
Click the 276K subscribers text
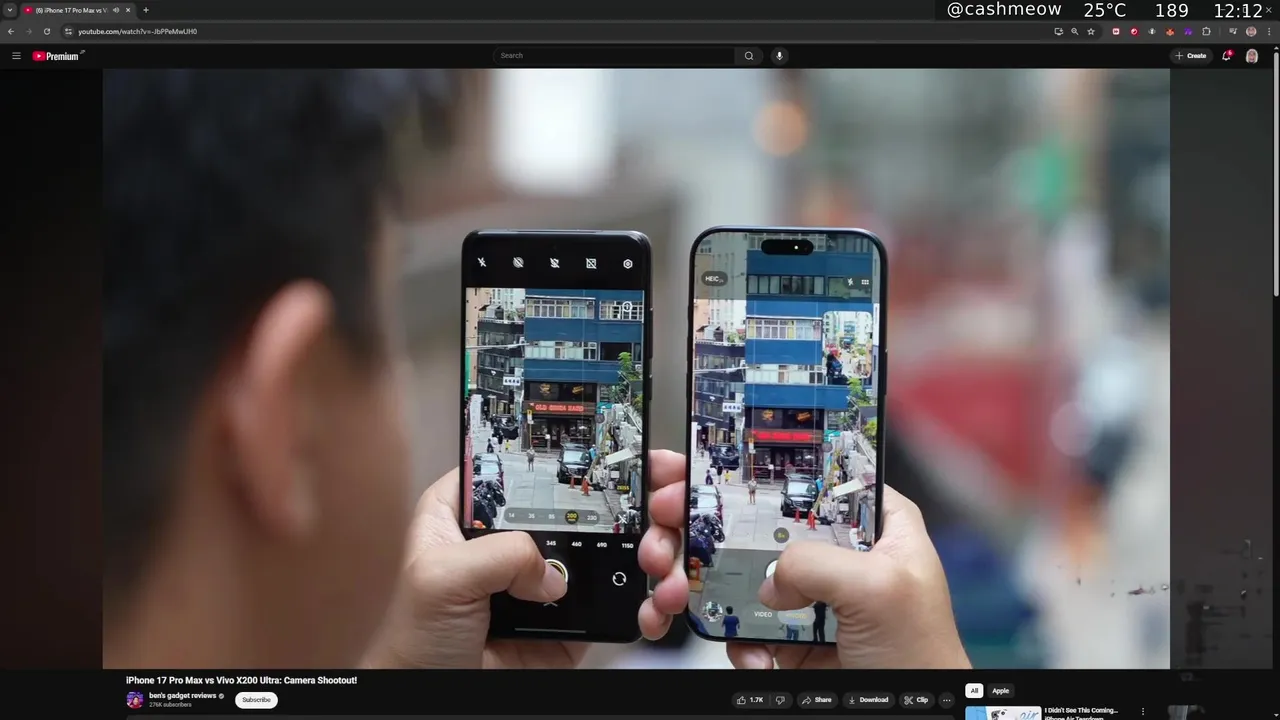pos(169,705)
